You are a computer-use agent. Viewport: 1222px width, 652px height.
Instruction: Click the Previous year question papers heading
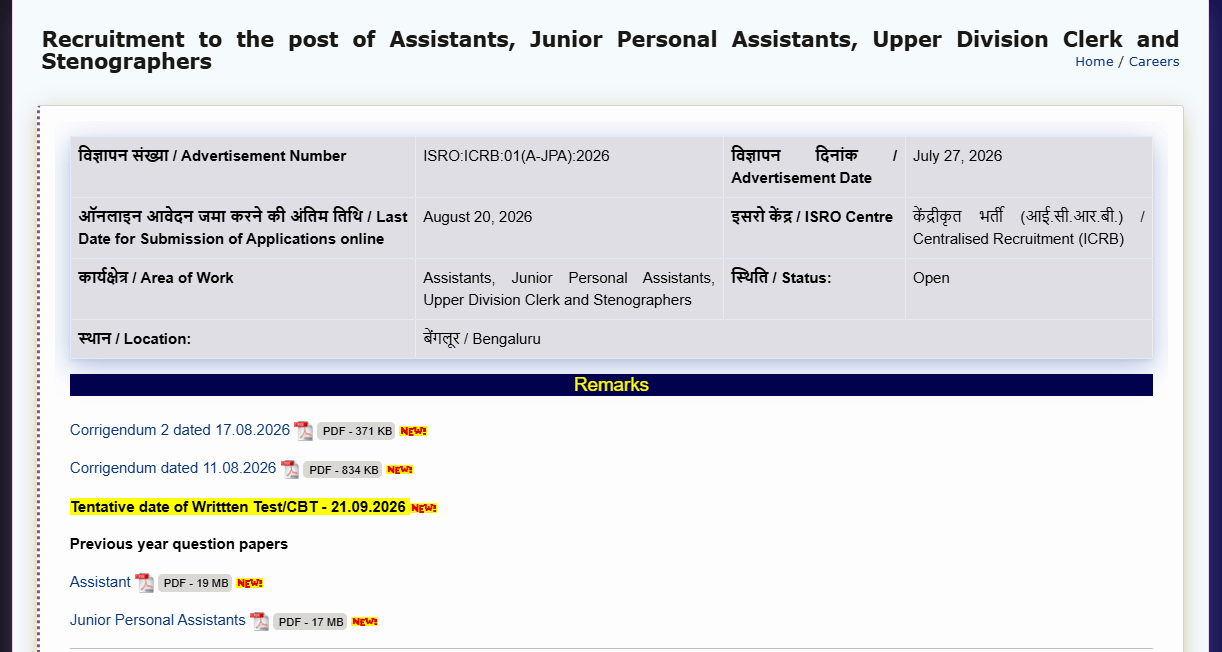click(179, 544)
